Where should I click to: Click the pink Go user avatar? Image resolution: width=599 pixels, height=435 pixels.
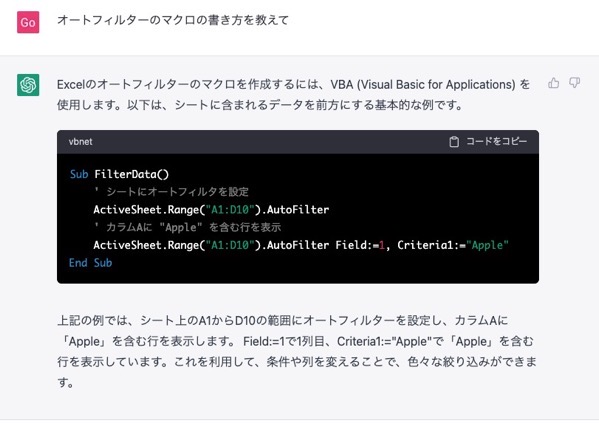coord(28,23)
